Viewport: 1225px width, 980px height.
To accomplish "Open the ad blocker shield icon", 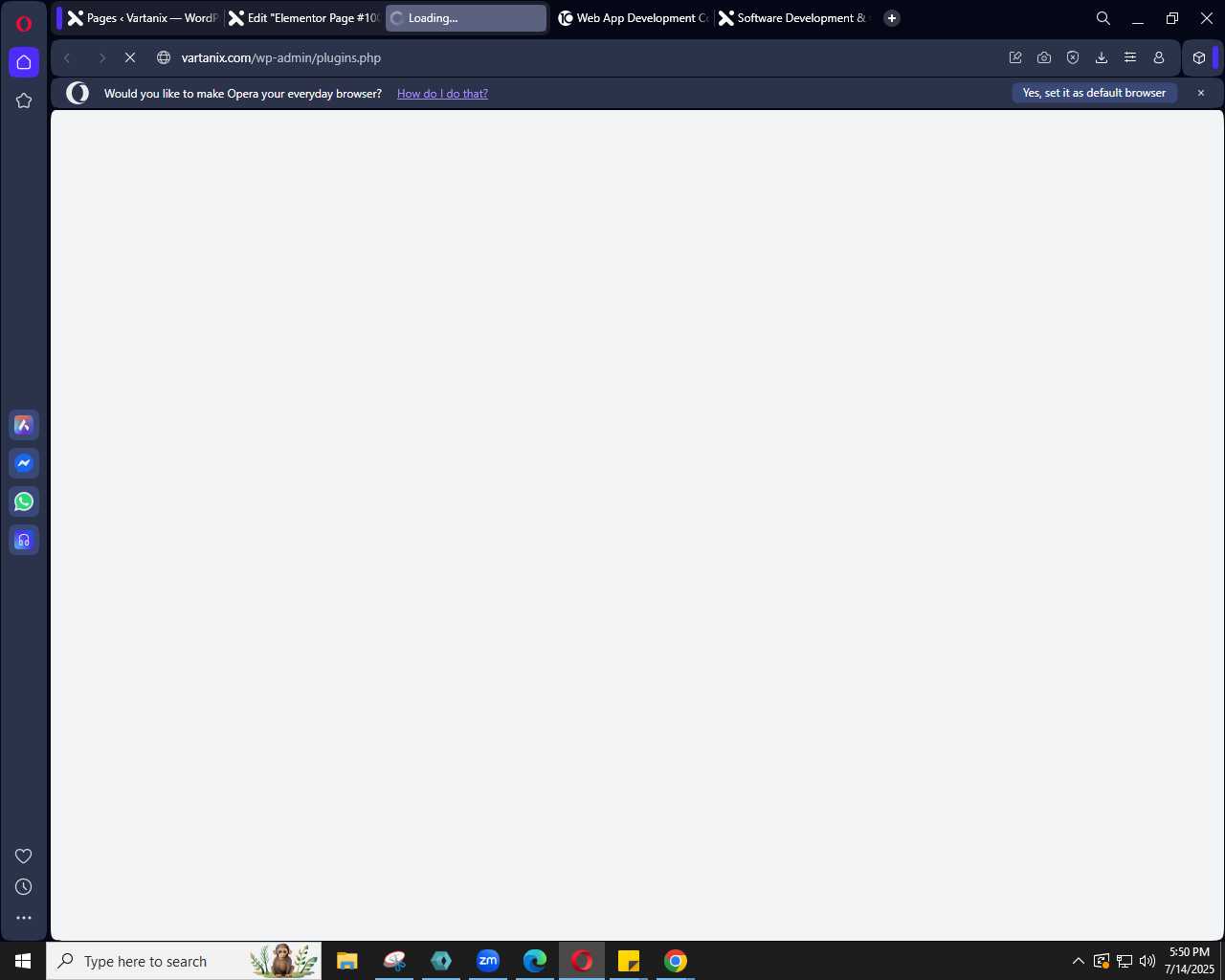I will click(1073, 57).
